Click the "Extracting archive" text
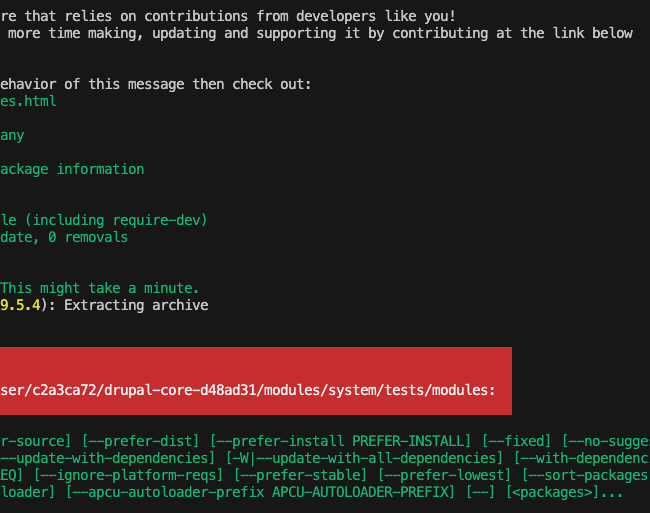The width and height of the screenshot is (650, 513). pos(136,305)
